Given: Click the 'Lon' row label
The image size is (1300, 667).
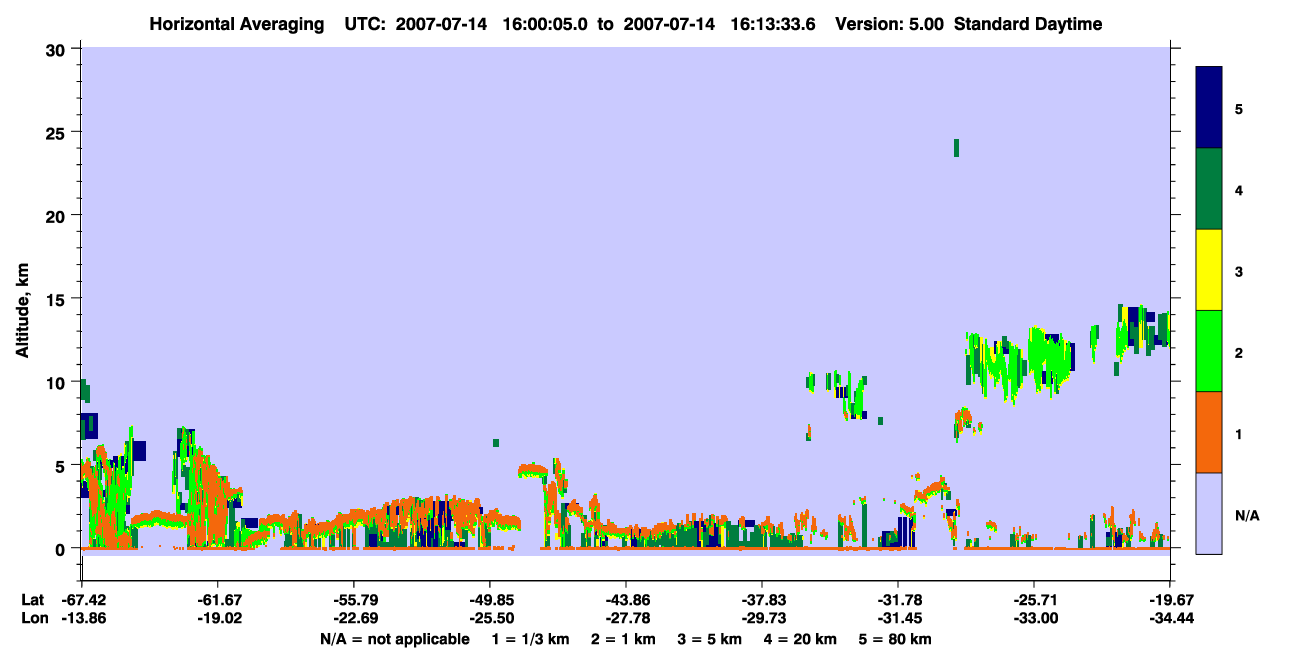Looking at the screenshot, I should click(33, 619).
